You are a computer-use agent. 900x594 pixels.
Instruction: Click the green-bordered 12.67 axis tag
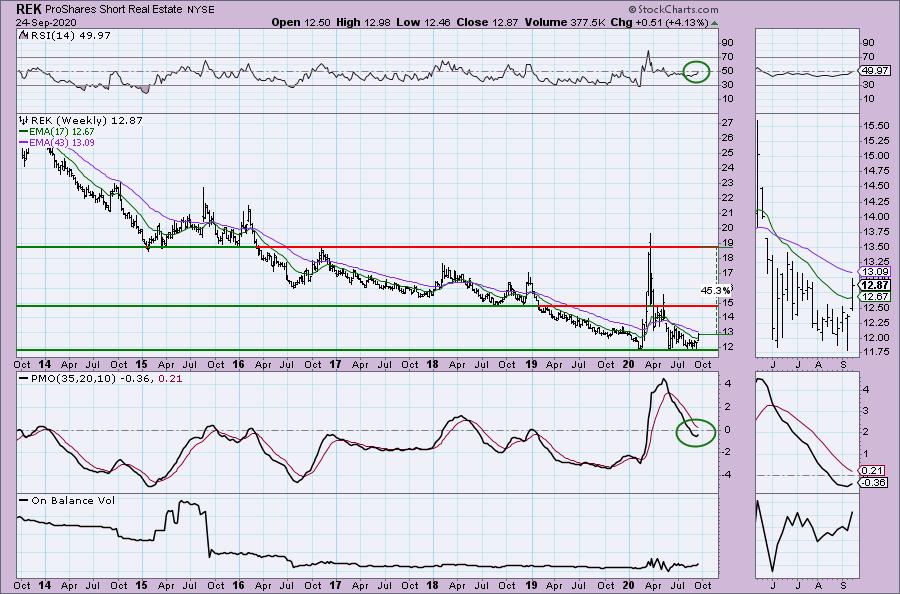[x=875, y=296]
